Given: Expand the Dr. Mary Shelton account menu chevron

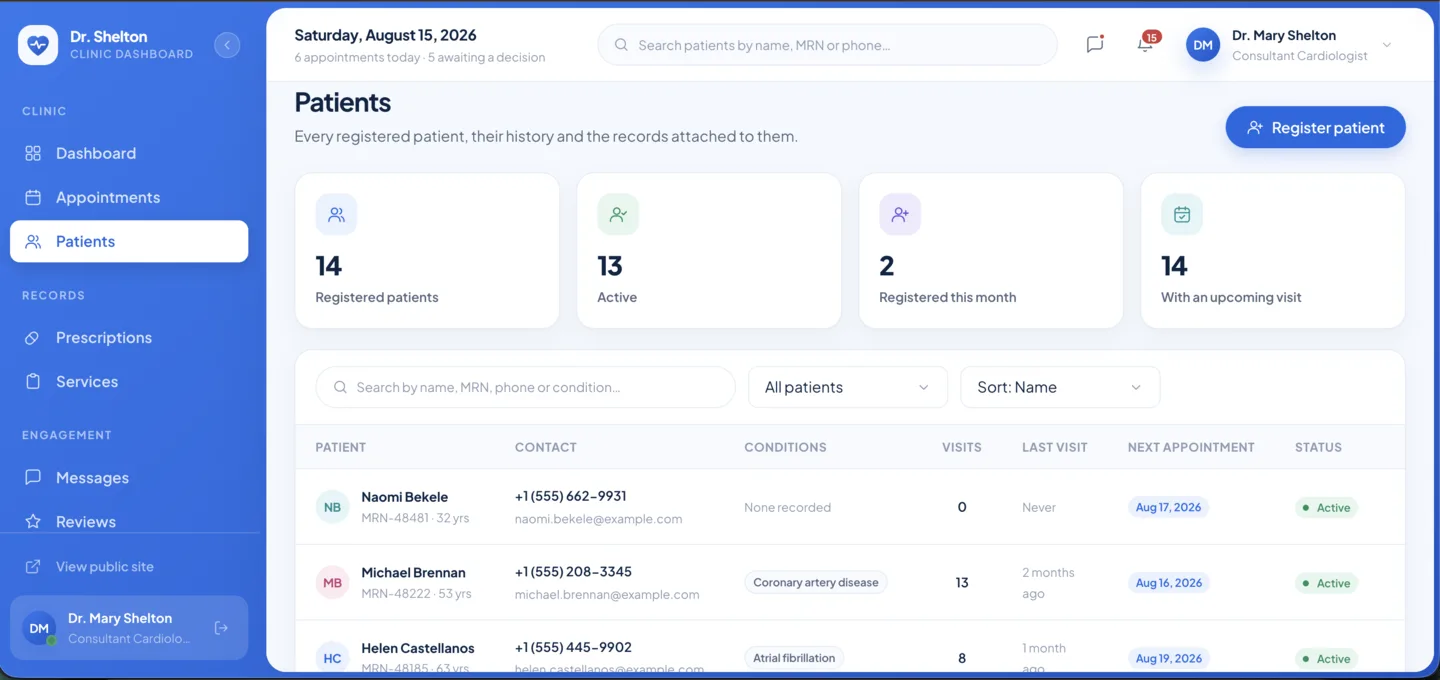Looking at the screenshot, I should [x=1387, y=45].
